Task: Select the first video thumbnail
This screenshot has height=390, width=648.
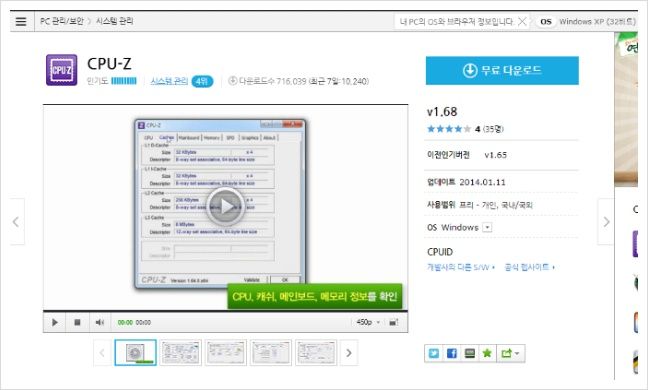Action: pyautogui.click(x=136, y=353)
